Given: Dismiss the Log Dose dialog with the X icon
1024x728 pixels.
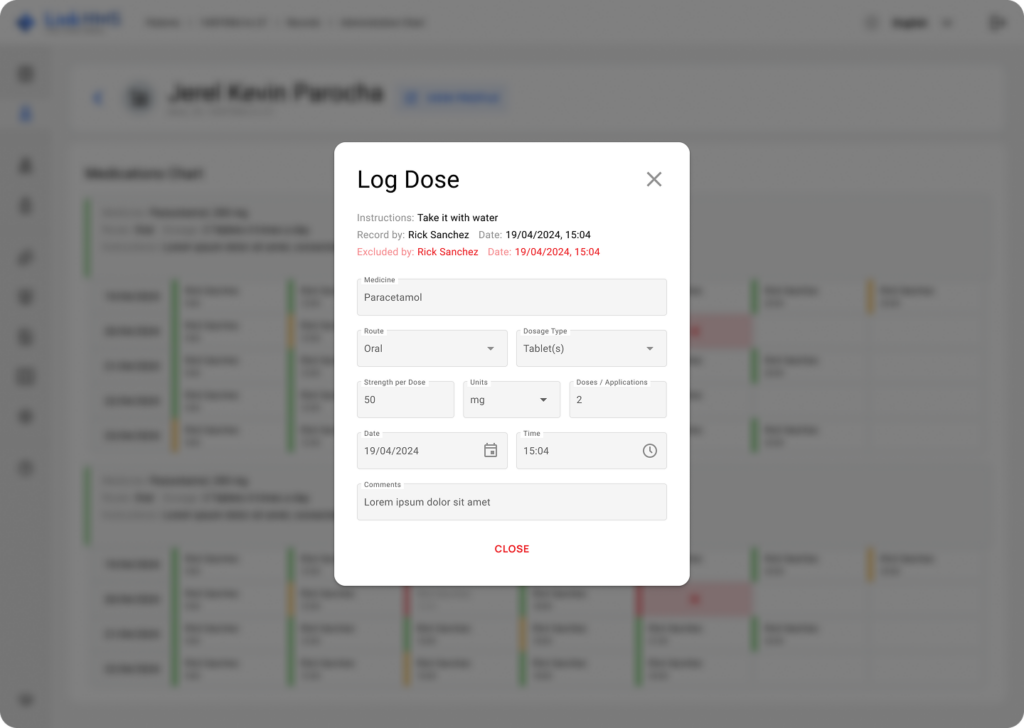Looking at the screenshot, I should [654, 179].
